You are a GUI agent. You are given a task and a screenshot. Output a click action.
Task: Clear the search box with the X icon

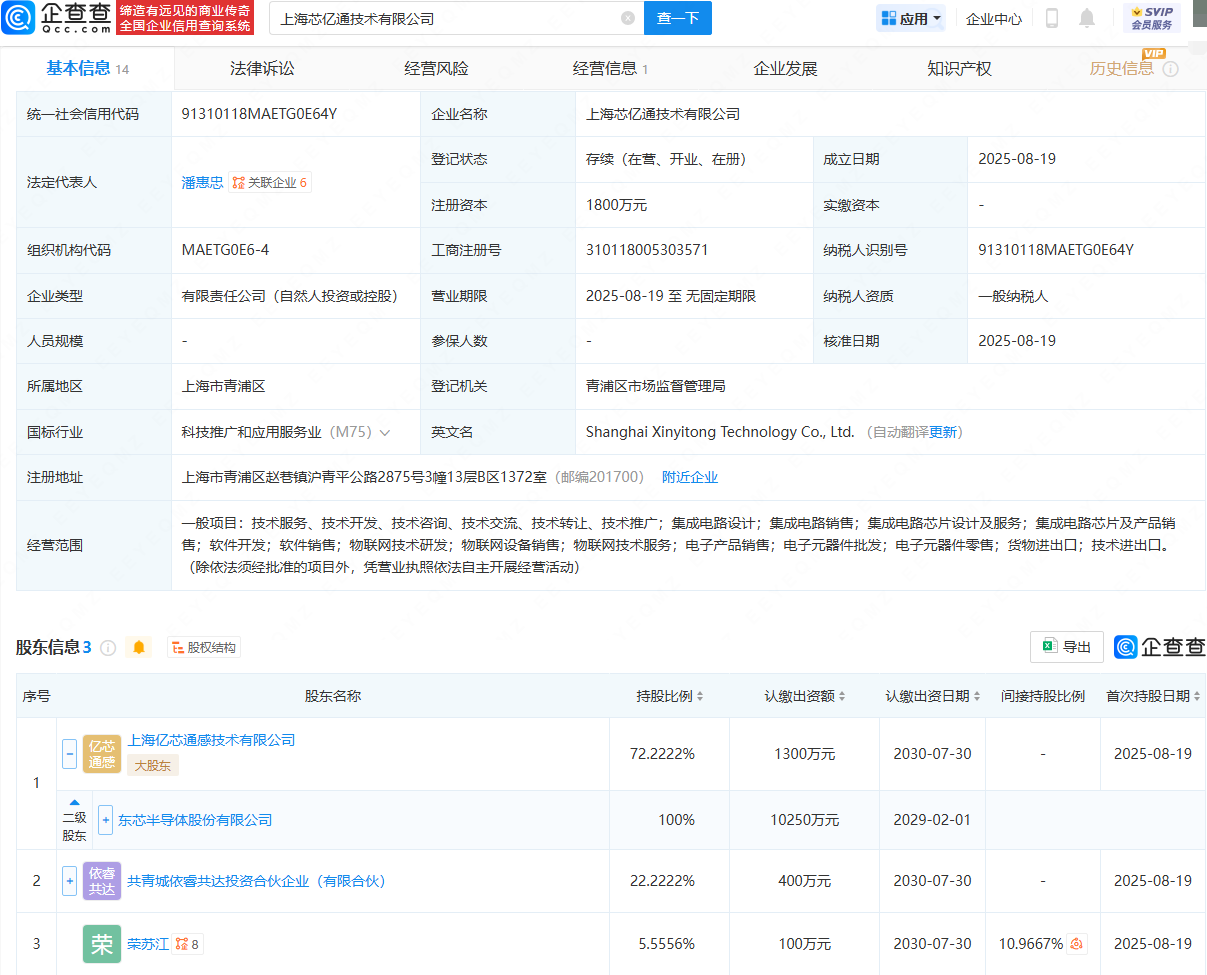(627, 18)
